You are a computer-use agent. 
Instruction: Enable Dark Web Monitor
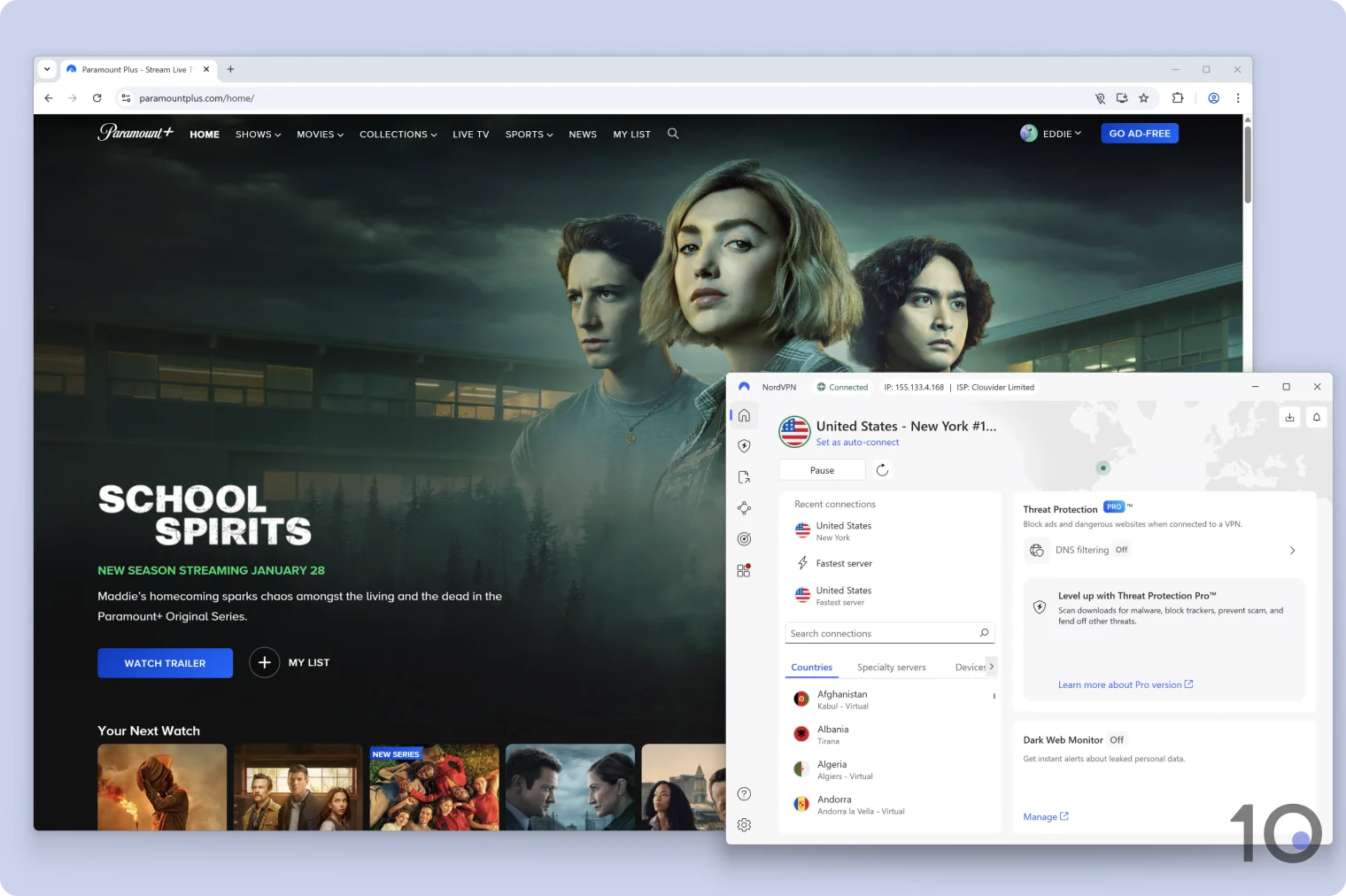[1116, 739]
